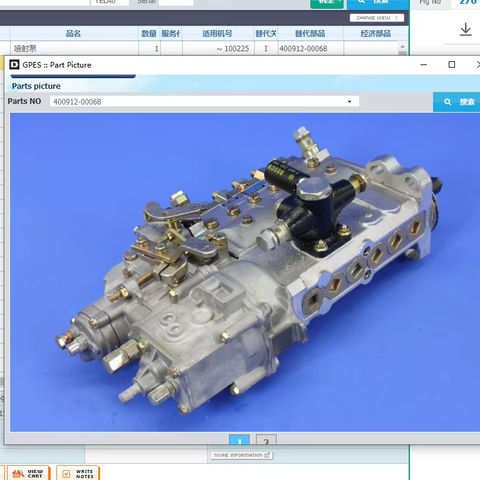Switch to picture page 2
Image resolution: width=480 pixels, height=480 pixels.
click(x=266, y=440)
